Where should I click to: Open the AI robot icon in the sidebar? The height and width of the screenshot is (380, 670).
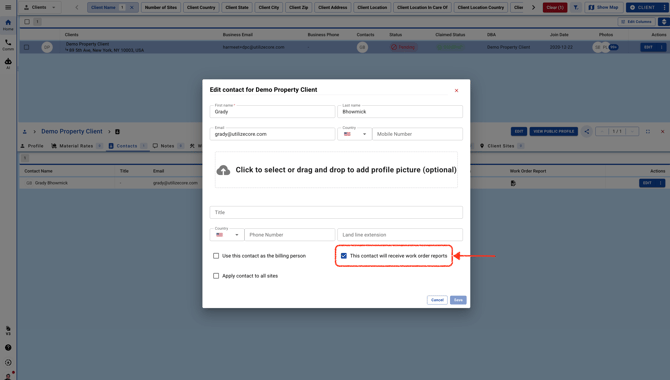click(x=8, y=63)
